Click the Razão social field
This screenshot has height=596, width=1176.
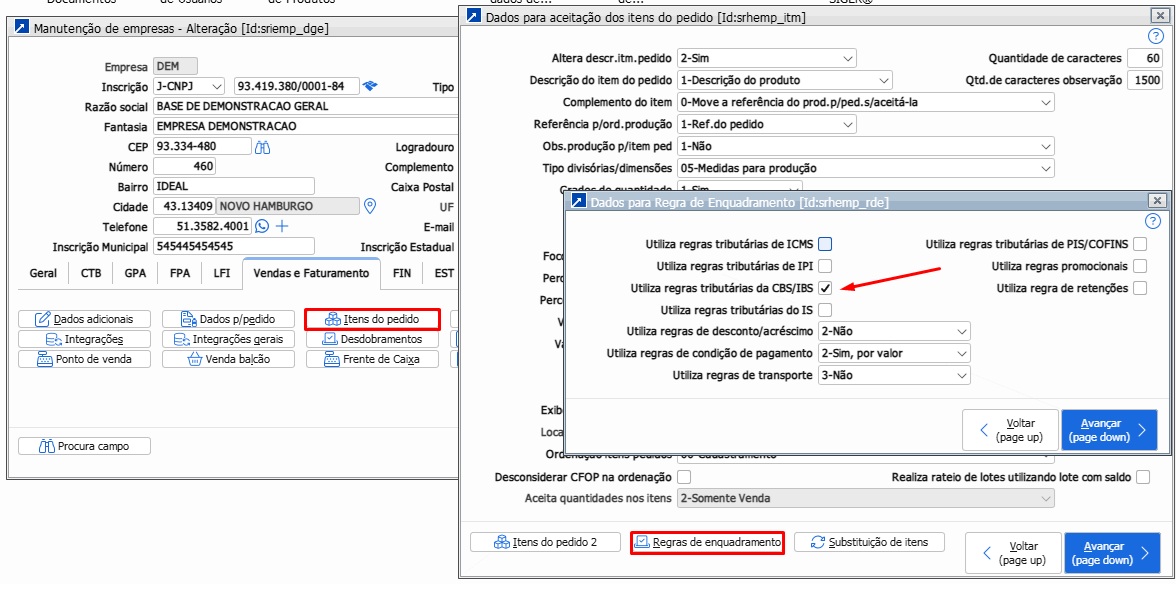tap(306, 106)
